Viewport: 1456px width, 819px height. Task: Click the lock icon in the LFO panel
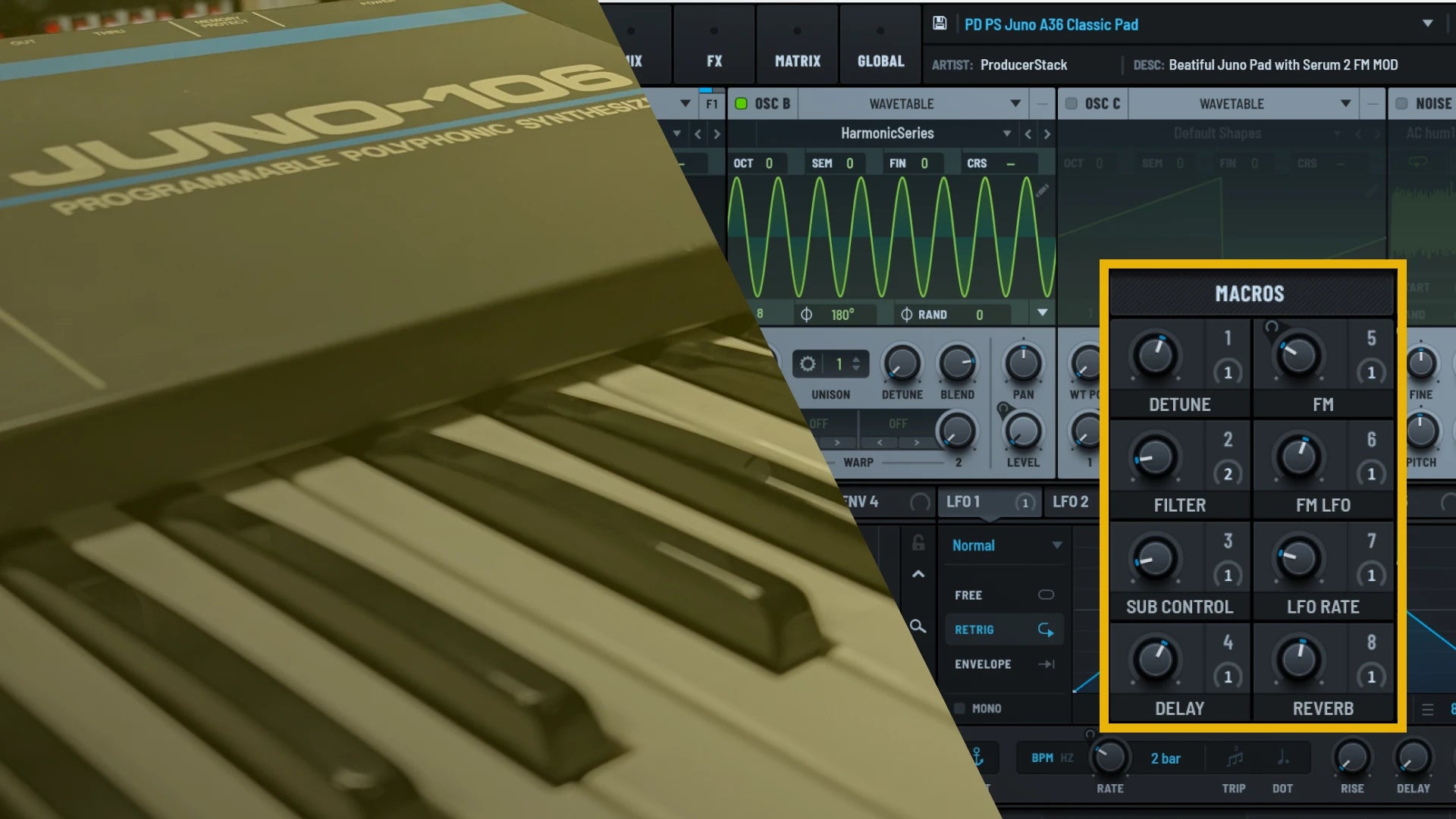917,544
